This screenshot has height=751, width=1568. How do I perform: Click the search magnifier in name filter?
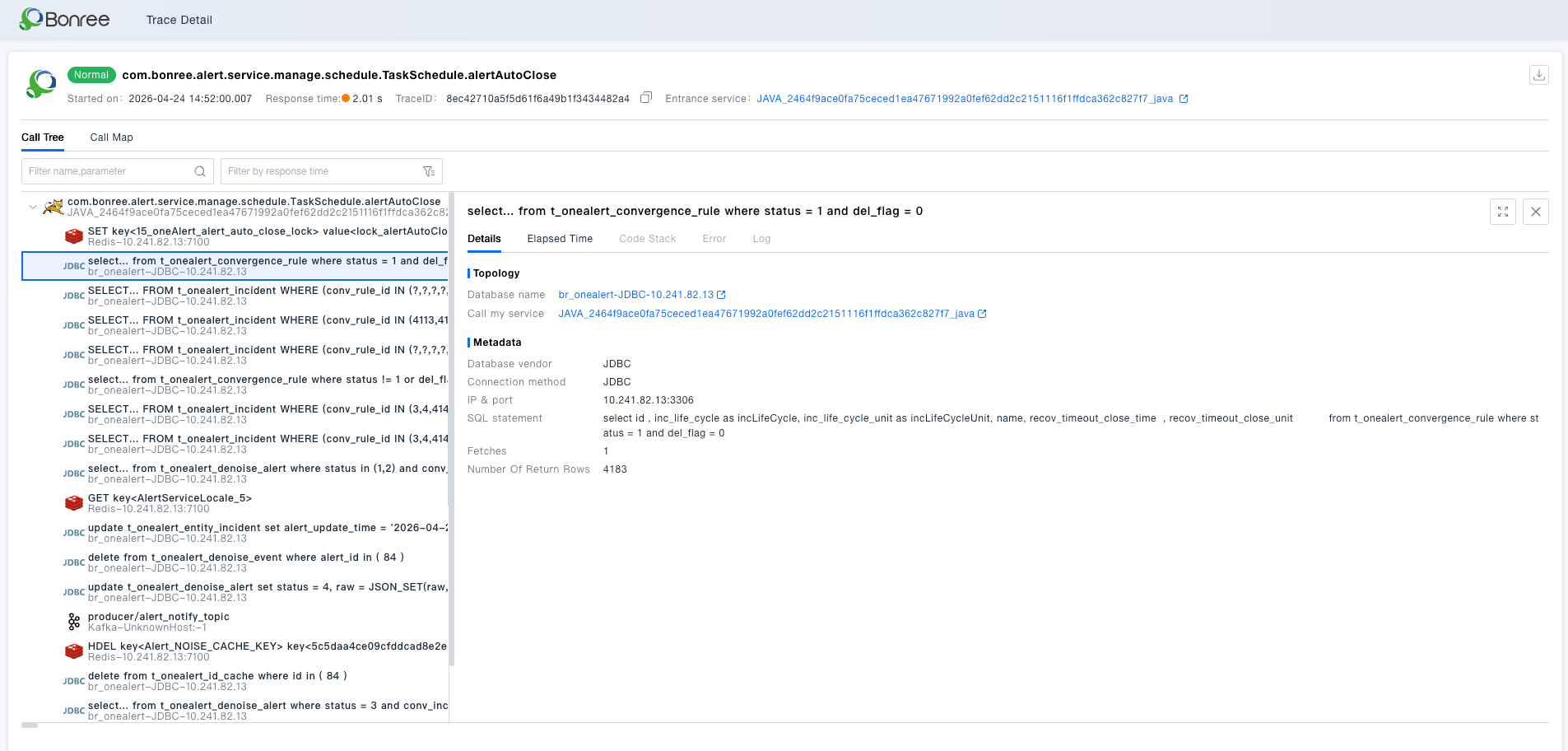(199, 171)
